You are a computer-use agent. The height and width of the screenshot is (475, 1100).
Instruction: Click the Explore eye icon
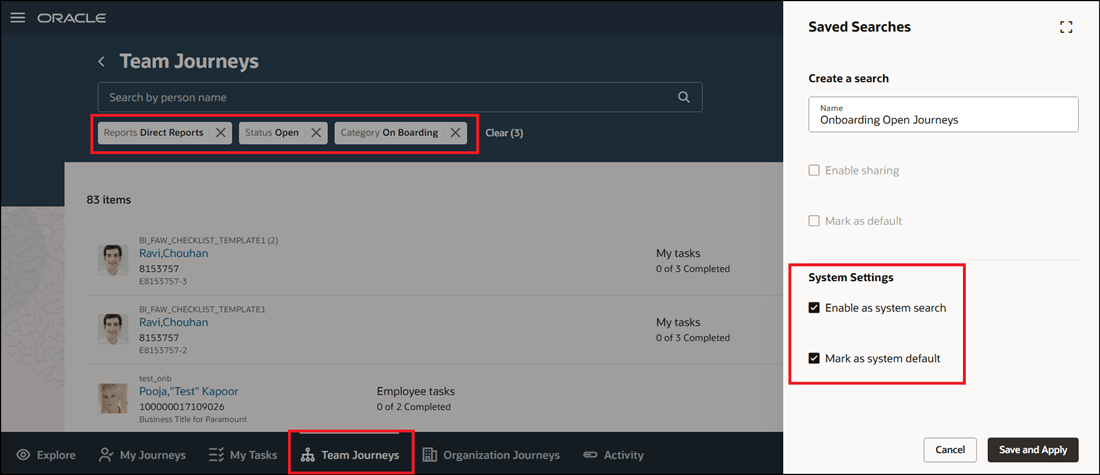point(24,455)
